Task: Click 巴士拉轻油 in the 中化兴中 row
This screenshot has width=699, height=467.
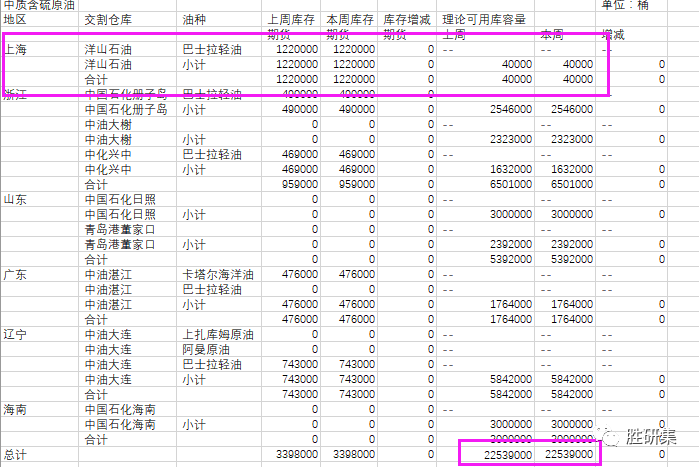Action: (212, 155)
